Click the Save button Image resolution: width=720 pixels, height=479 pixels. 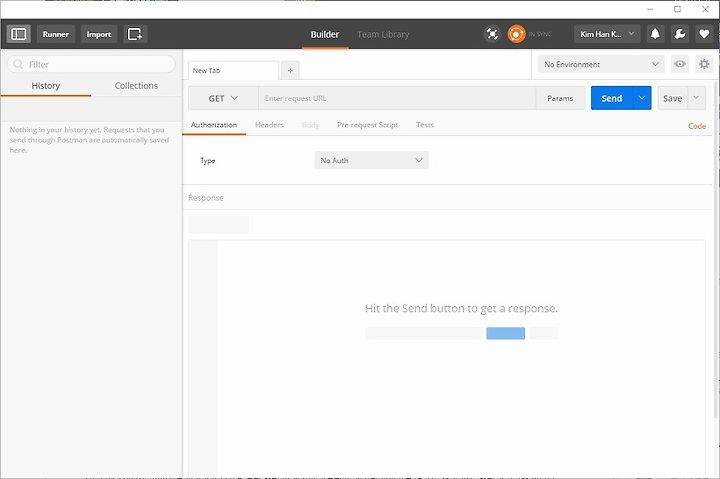[x=672, y=98]
